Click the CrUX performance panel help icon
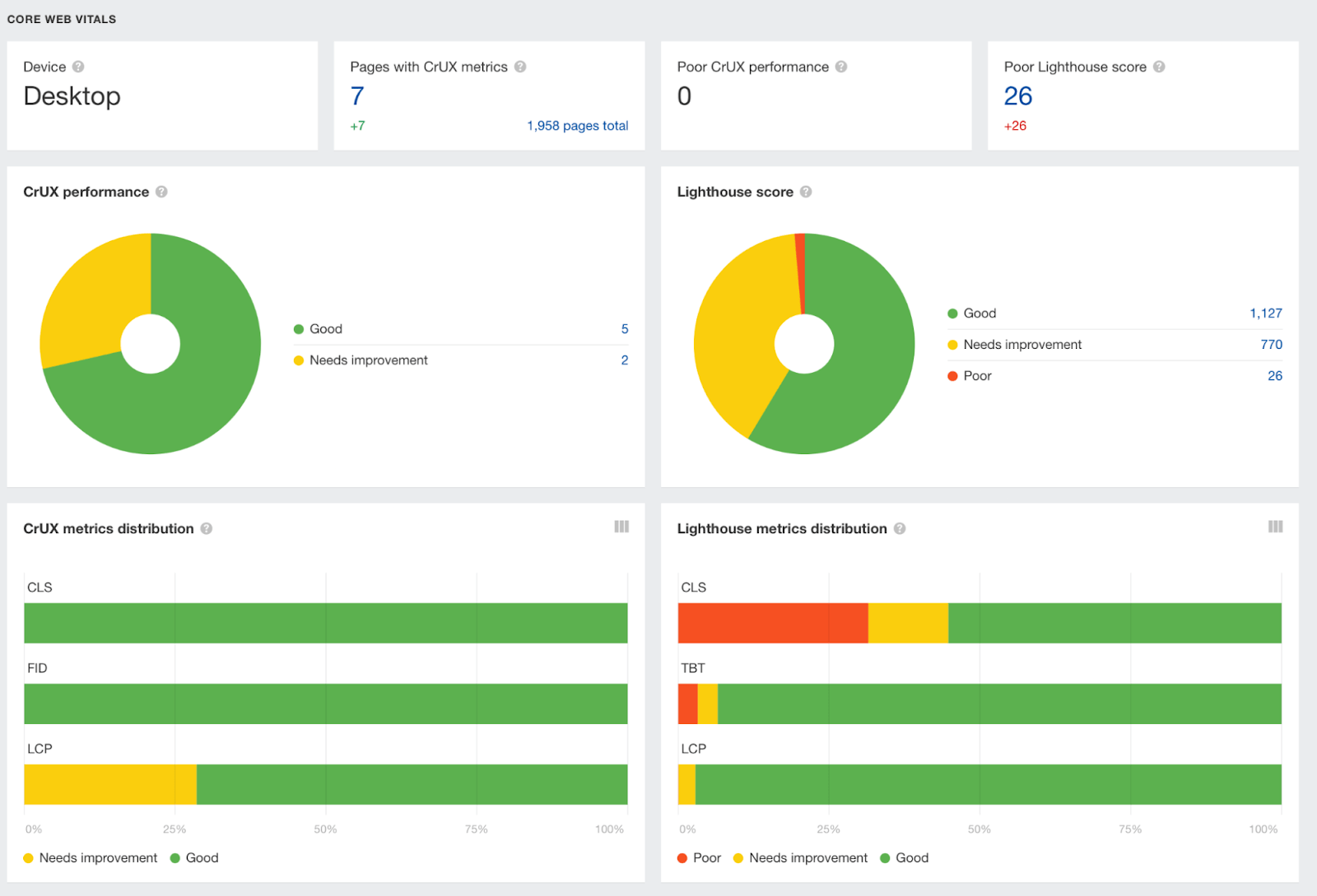Image resolution: width=1317 pixels, height=896 pixels. (161, 192)
